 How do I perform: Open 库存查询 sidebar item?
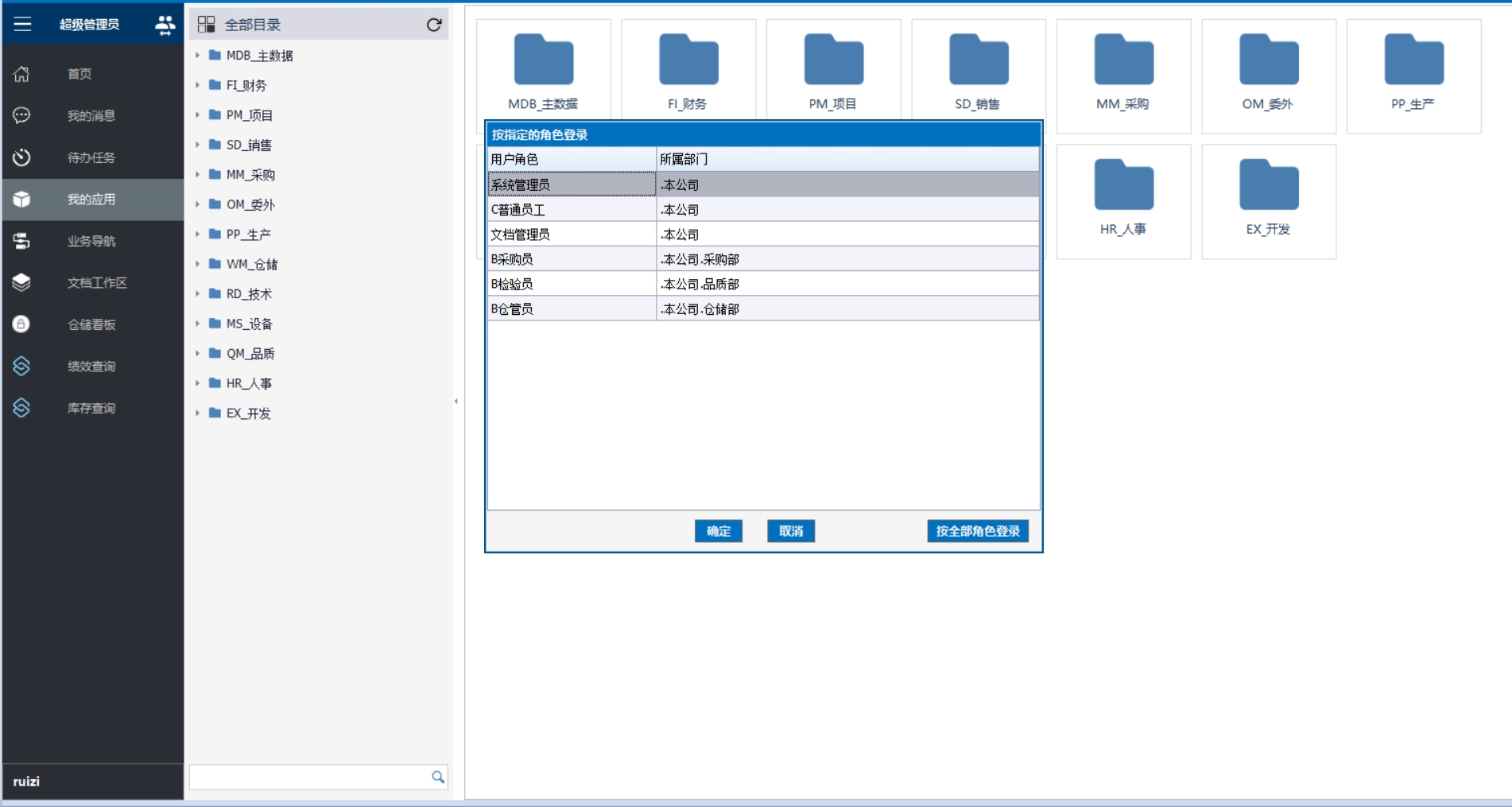point(93,408)
